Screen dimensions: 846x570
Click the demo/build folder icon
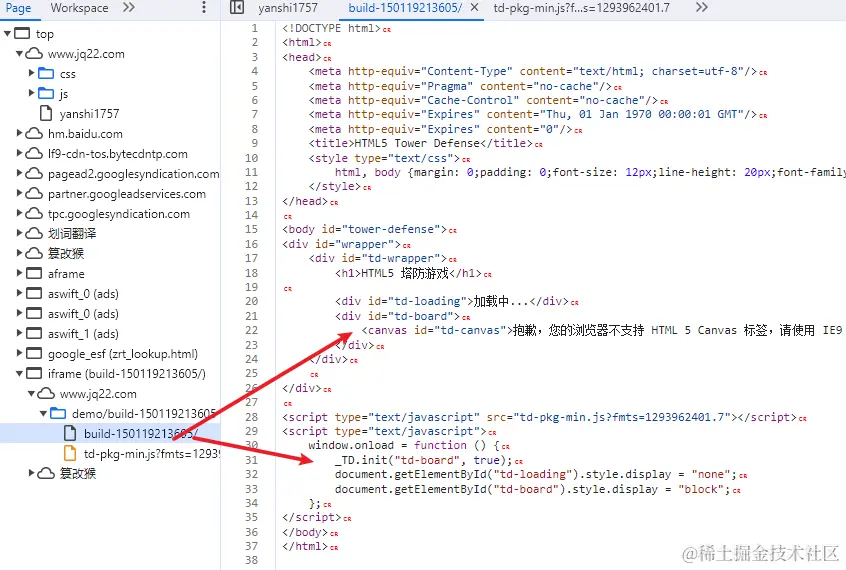point(58,413)
